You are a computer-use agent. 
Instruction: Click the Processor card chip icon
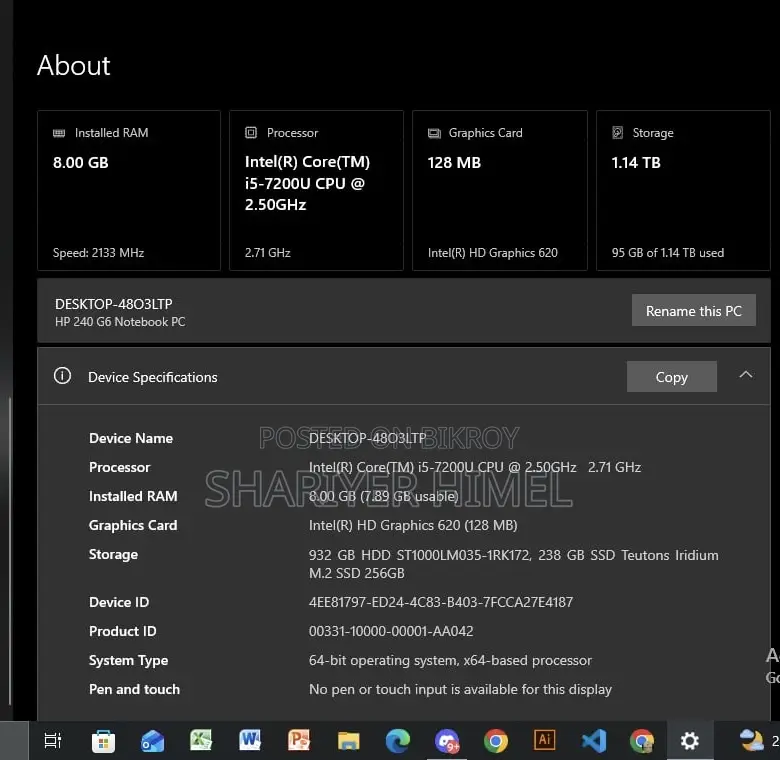[251, 132]
